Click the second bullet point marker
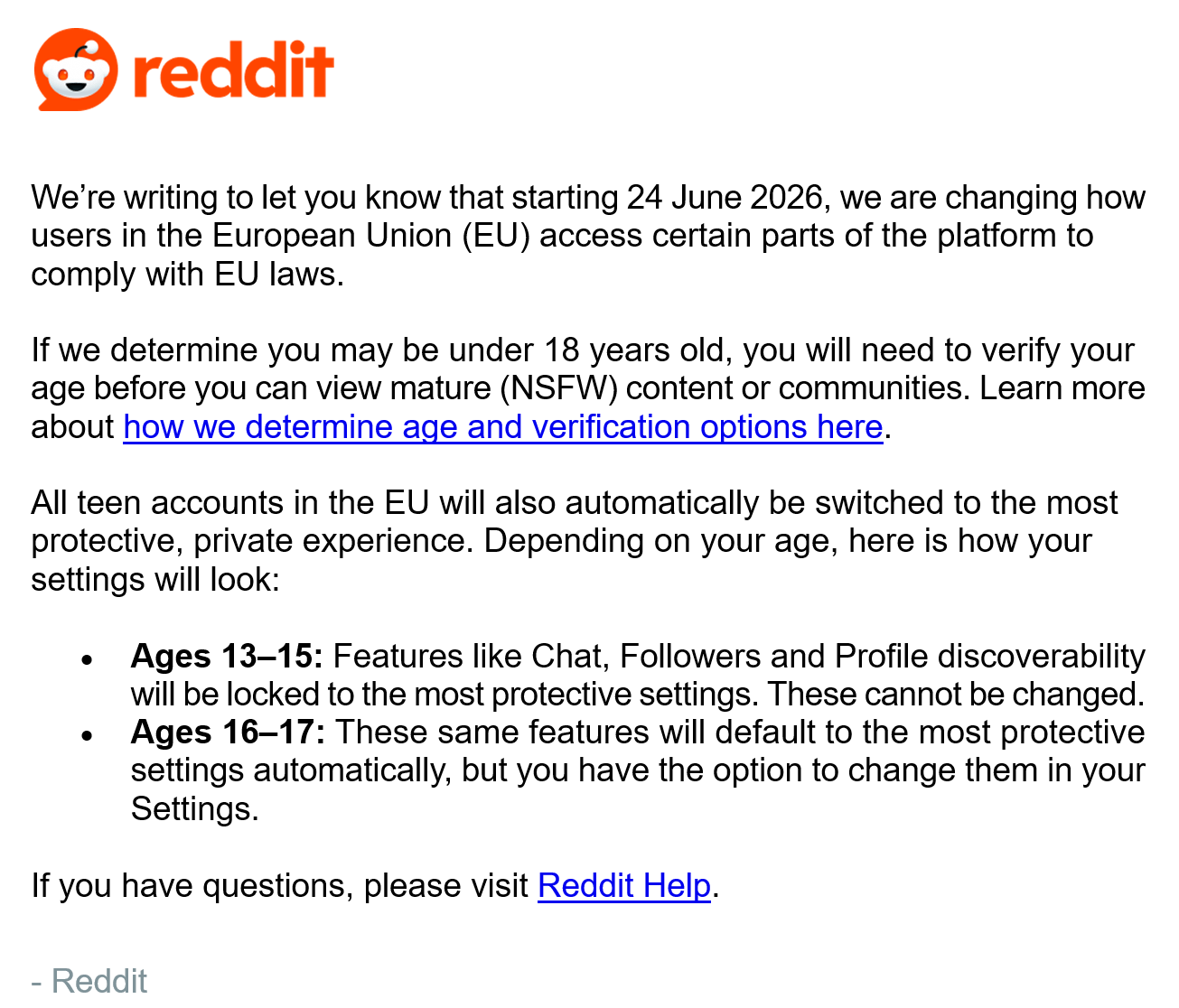1179x1008 pixels. 87,736
